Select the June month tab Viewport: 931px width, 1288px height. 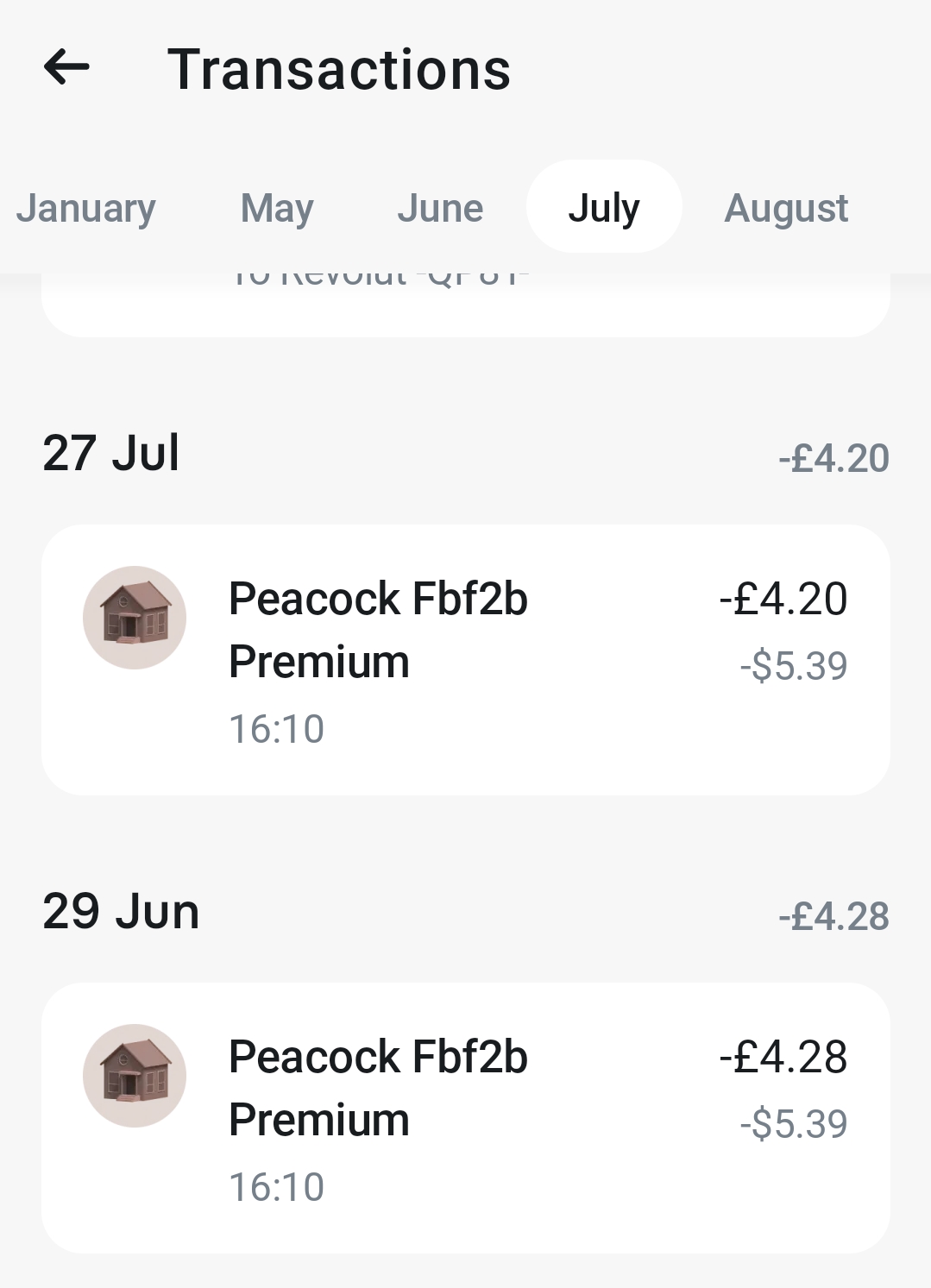coord(440,208)
